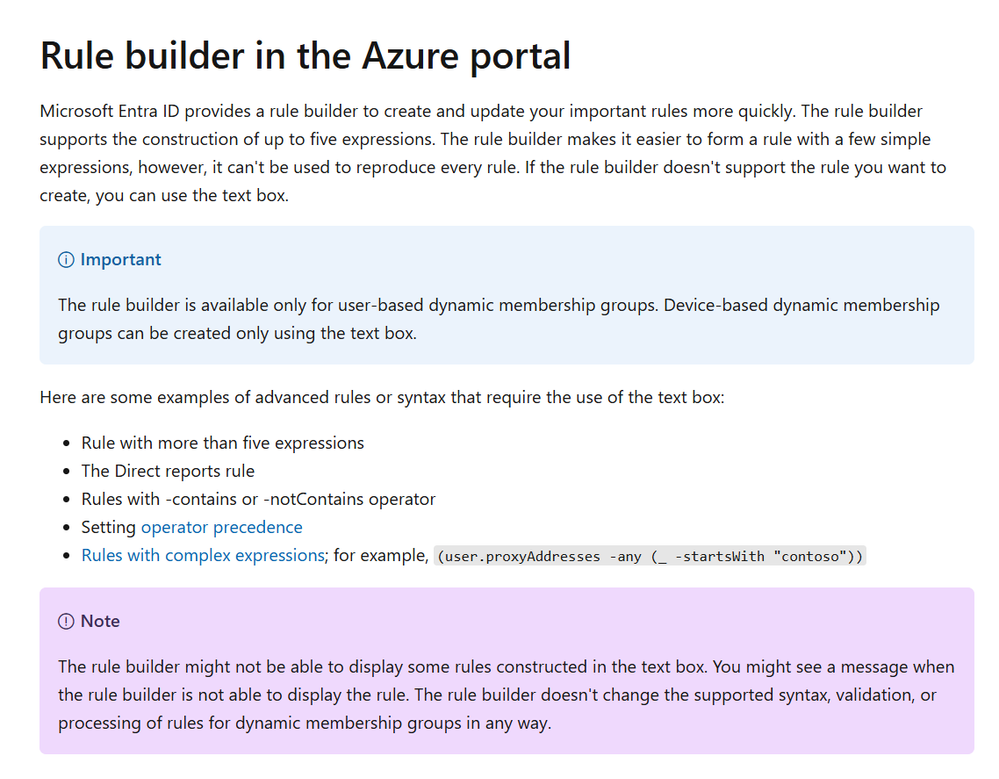This screenshot has height=779, width=999.
Task: Click the -contains or -notContains operator bullet
Action: click(x=258, y=499)
